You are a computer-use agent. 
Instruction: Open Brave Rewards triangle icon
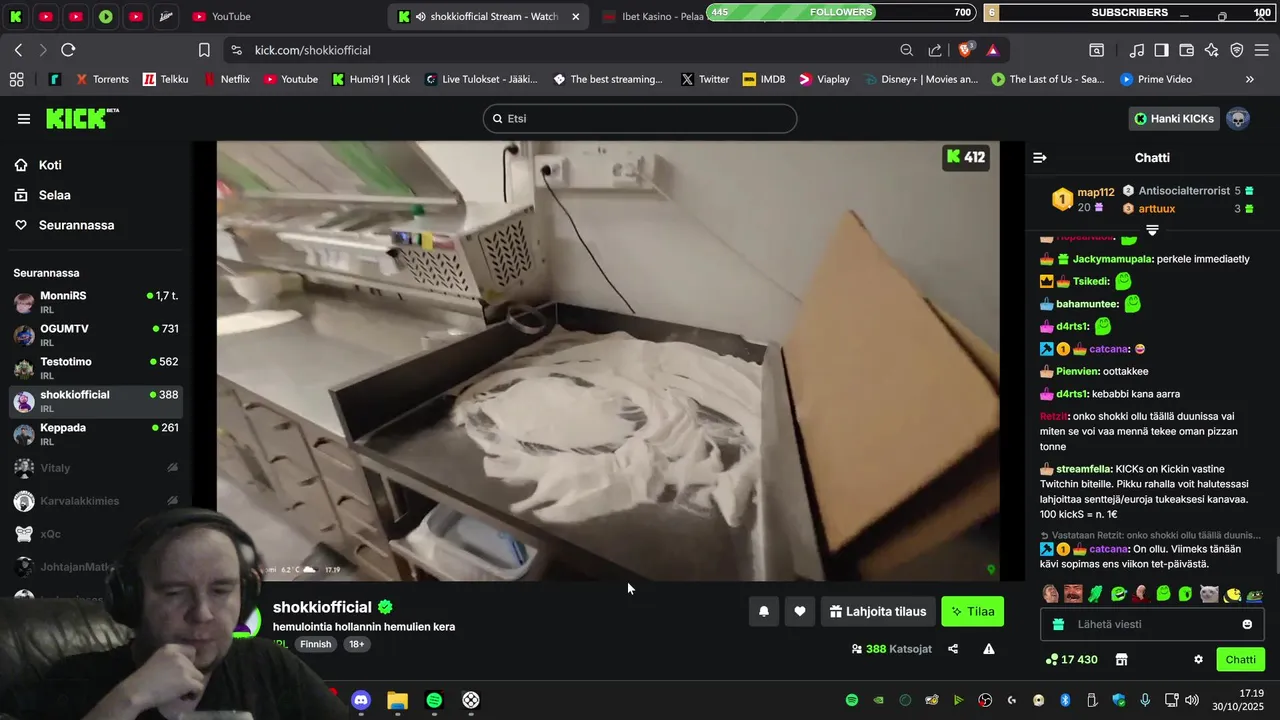993,50
